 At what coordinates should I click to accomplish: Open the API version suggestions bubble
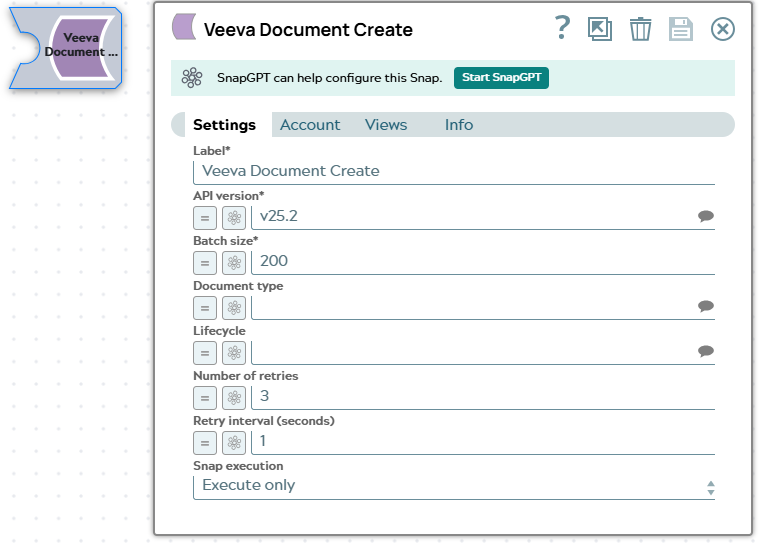click(706, 216)
